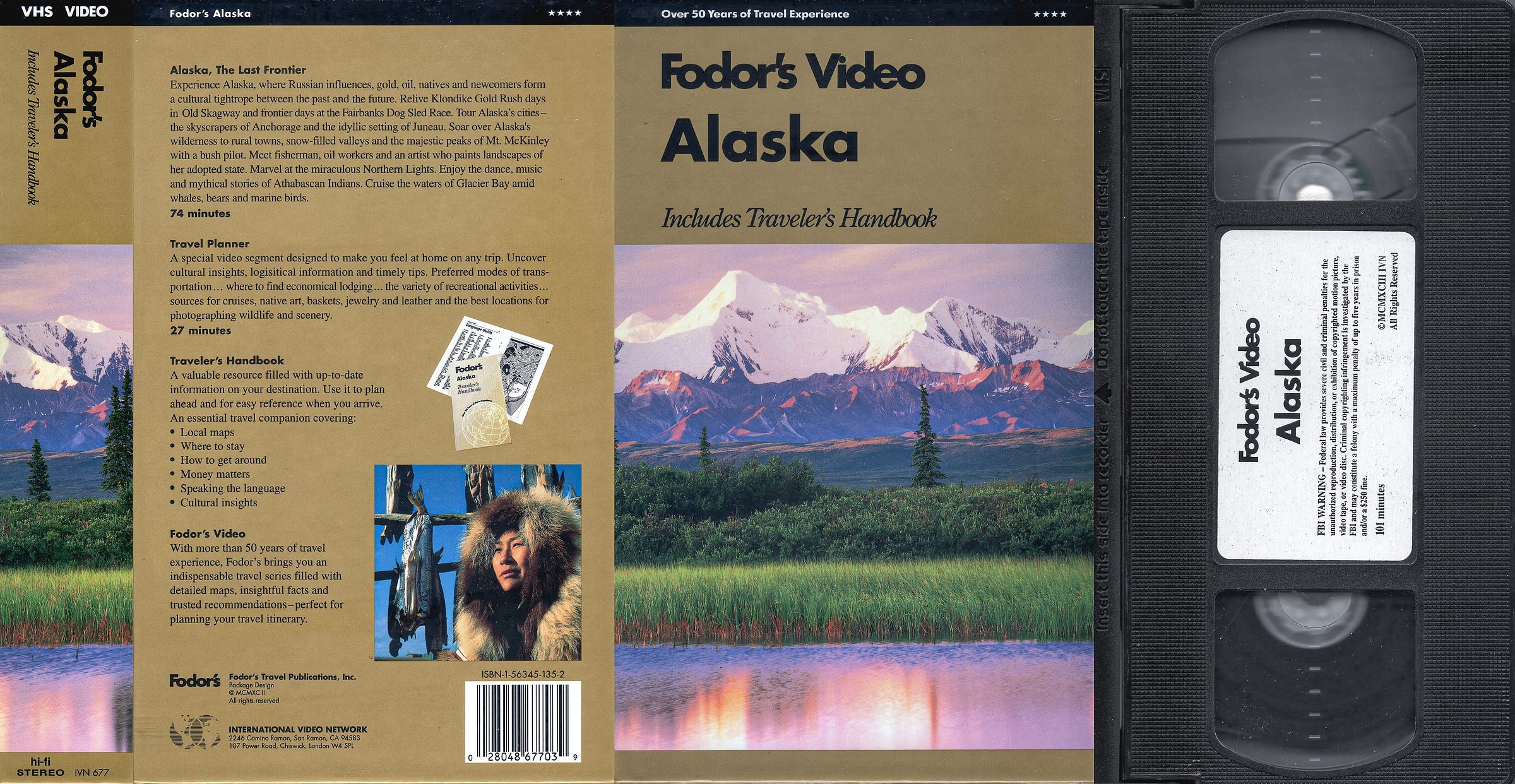Click the "INTERNATIONAL VIDEO NETWORK" name

tap(298, 730)
